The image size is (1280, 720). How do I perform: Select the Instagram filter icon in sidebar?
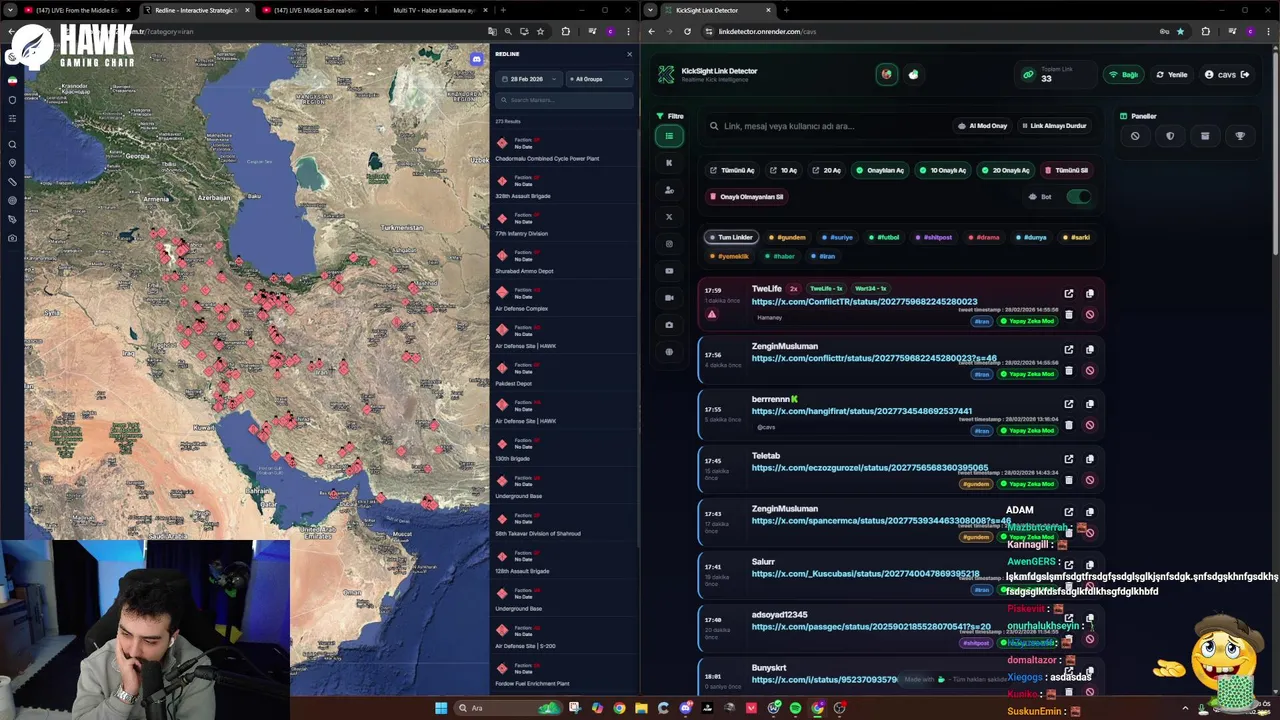point(669,244)
